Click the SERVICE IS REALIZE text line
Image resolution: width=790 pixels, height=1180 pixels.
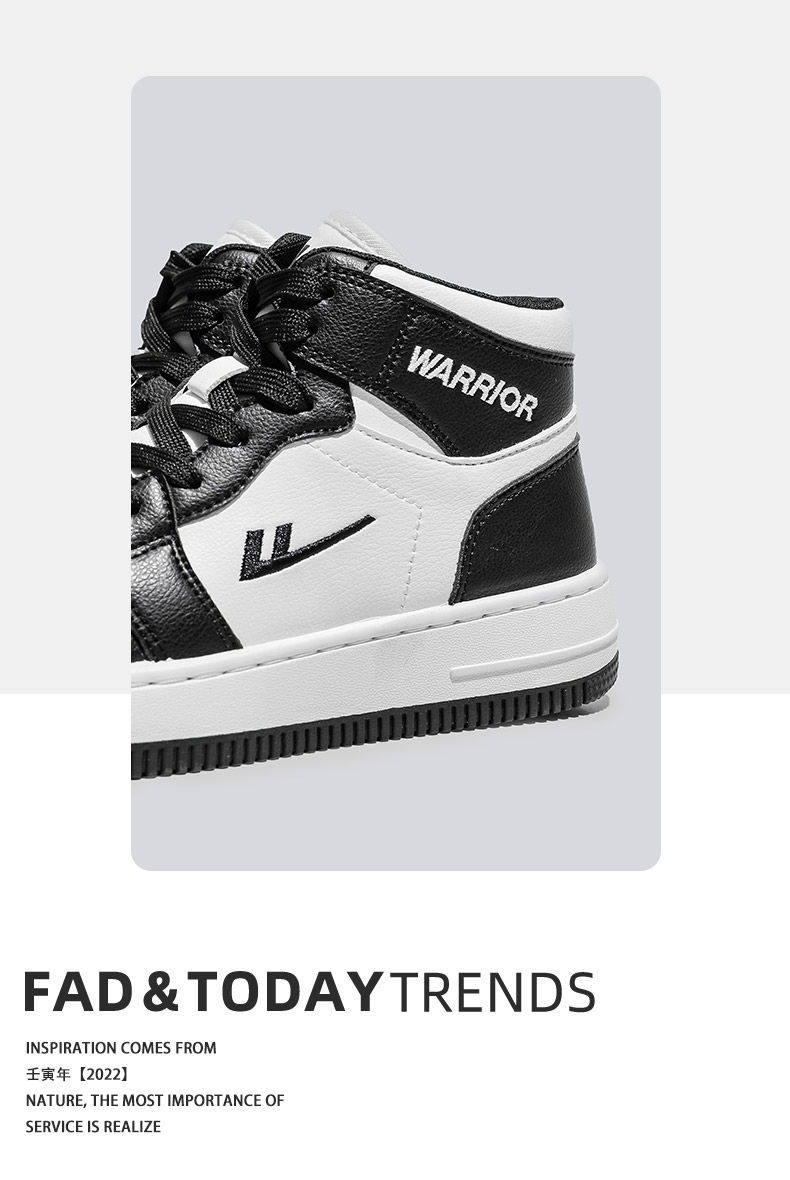(x=93, y=1127)
